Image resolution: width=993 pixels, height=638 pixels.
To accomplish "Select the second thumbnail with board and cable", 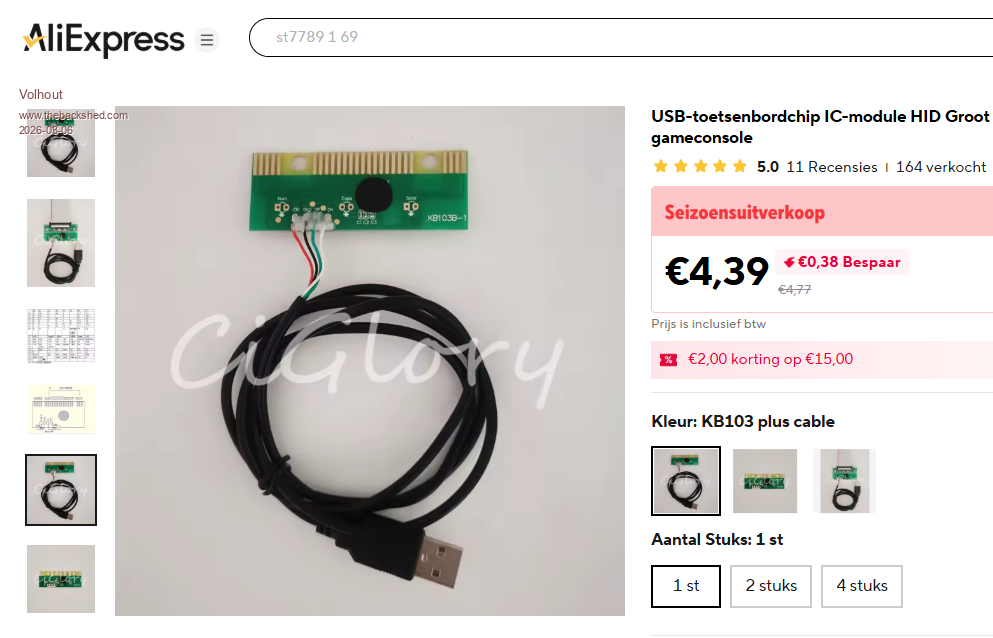I will 61,243.
